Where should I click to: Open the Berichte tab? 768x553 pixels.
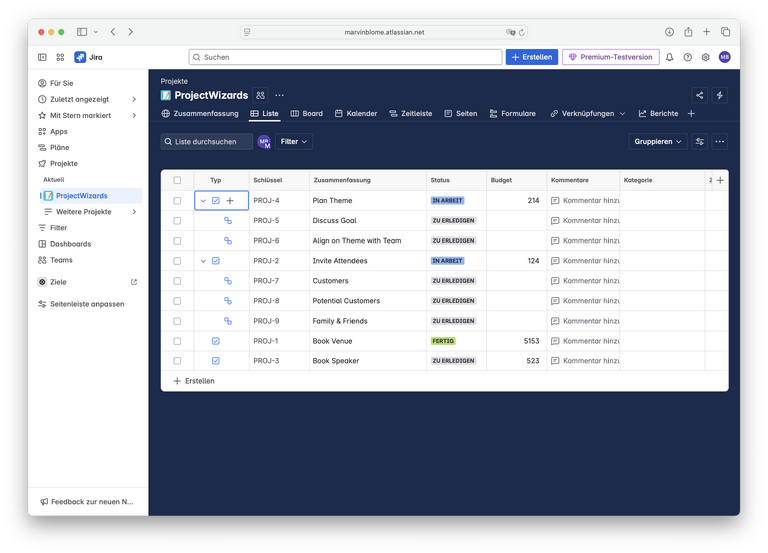pyautogui.click(x=658, y=114)
